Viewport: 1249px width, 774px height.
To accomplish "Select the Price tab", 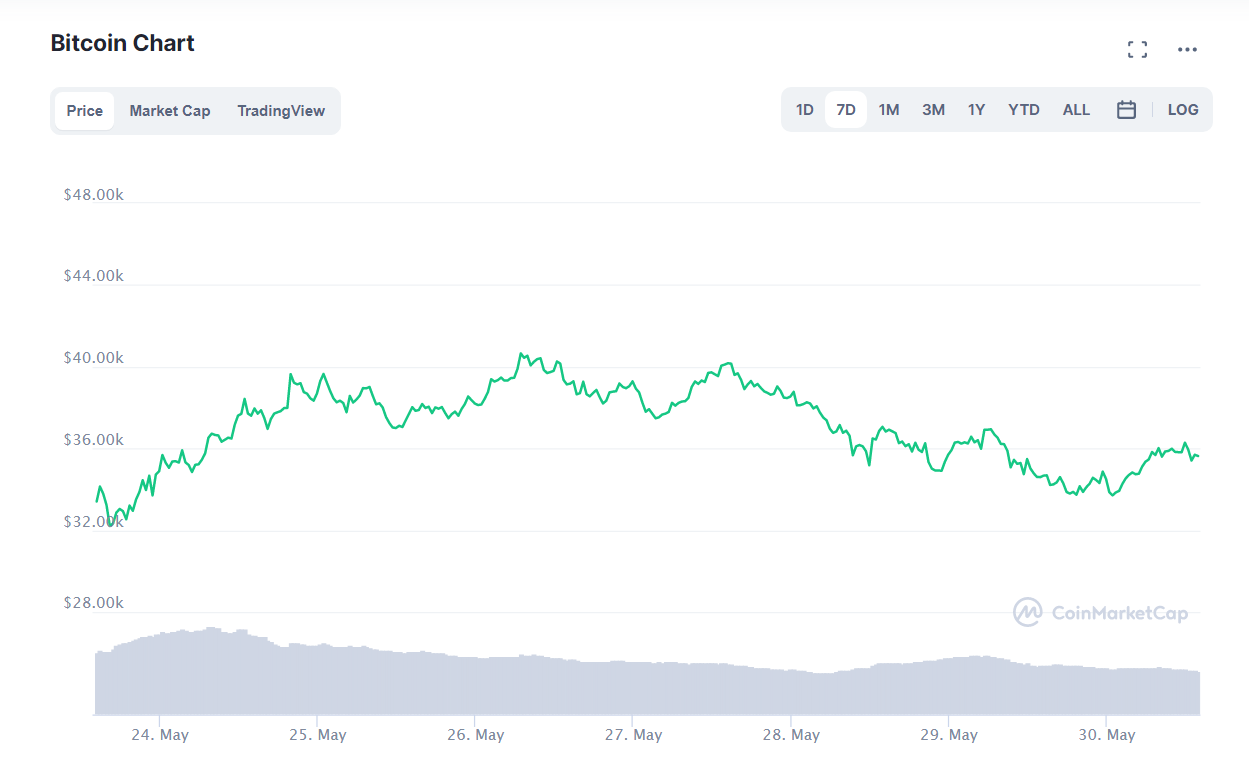I will [x=85, y=110].
